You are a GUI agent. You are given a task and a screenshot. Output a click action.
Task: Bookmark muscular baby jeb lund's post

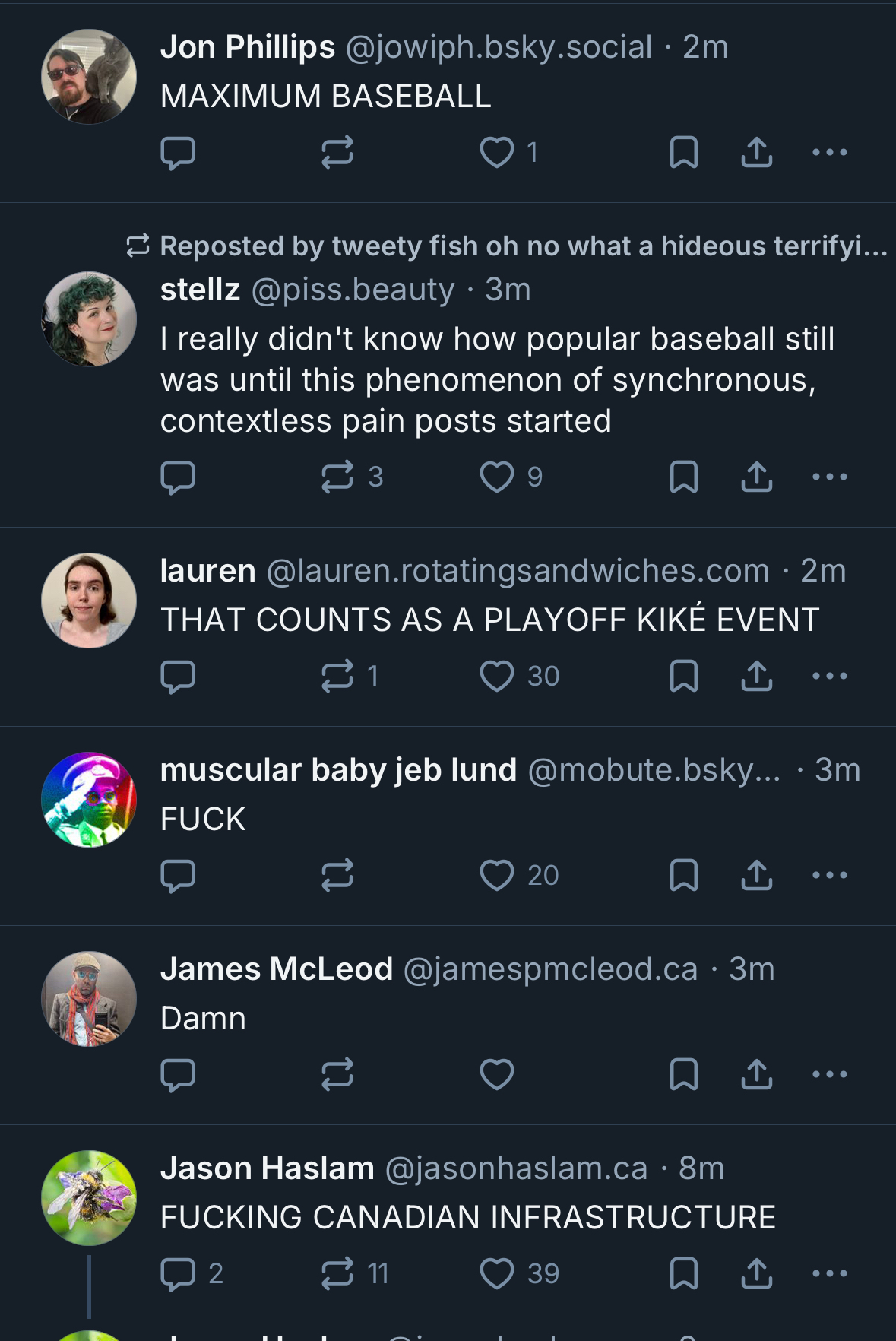point(684,876)
